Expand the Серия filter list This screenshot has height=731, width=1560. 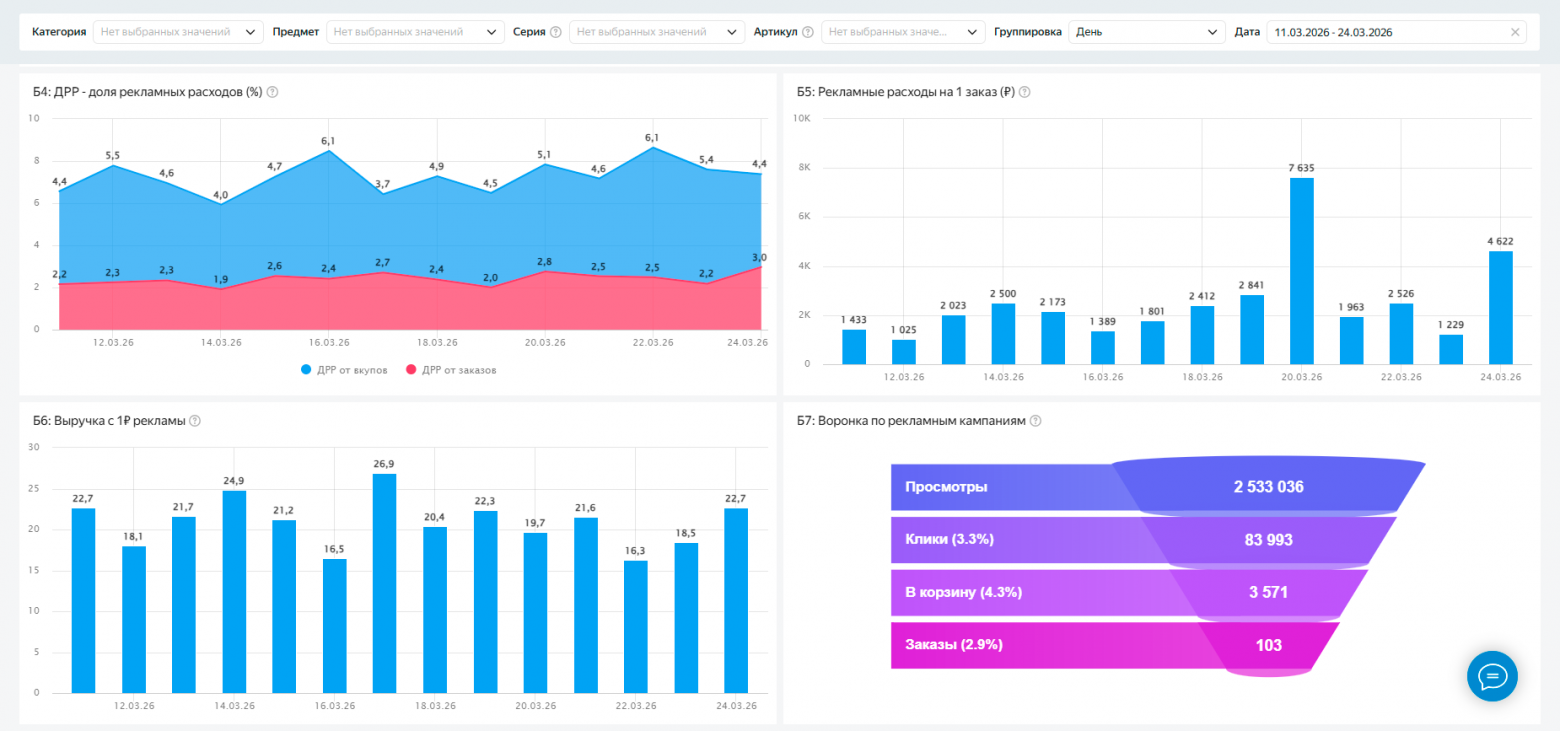(x=656, y=31)
